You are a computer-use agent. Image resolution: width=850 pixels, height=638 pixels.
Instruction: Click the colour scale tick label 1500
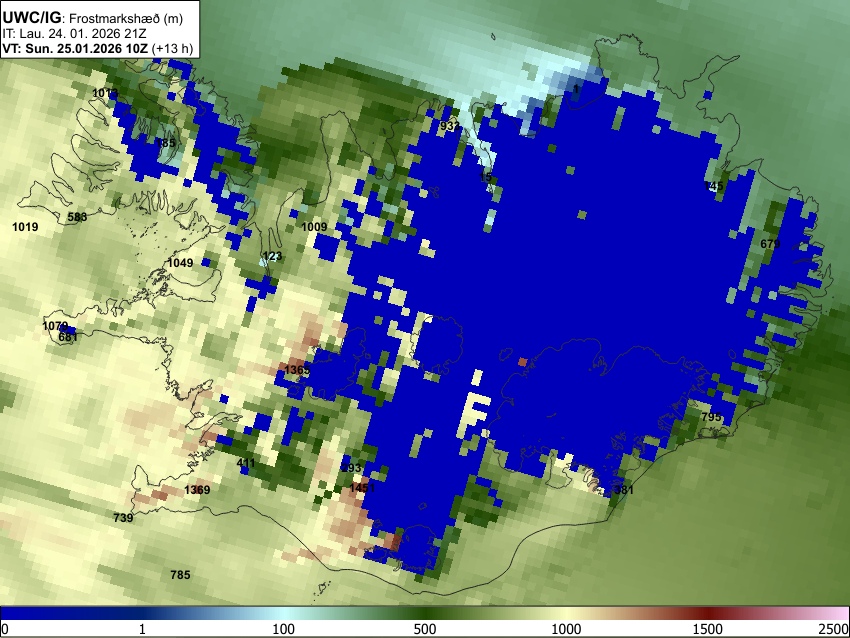(x=708, y=629)
